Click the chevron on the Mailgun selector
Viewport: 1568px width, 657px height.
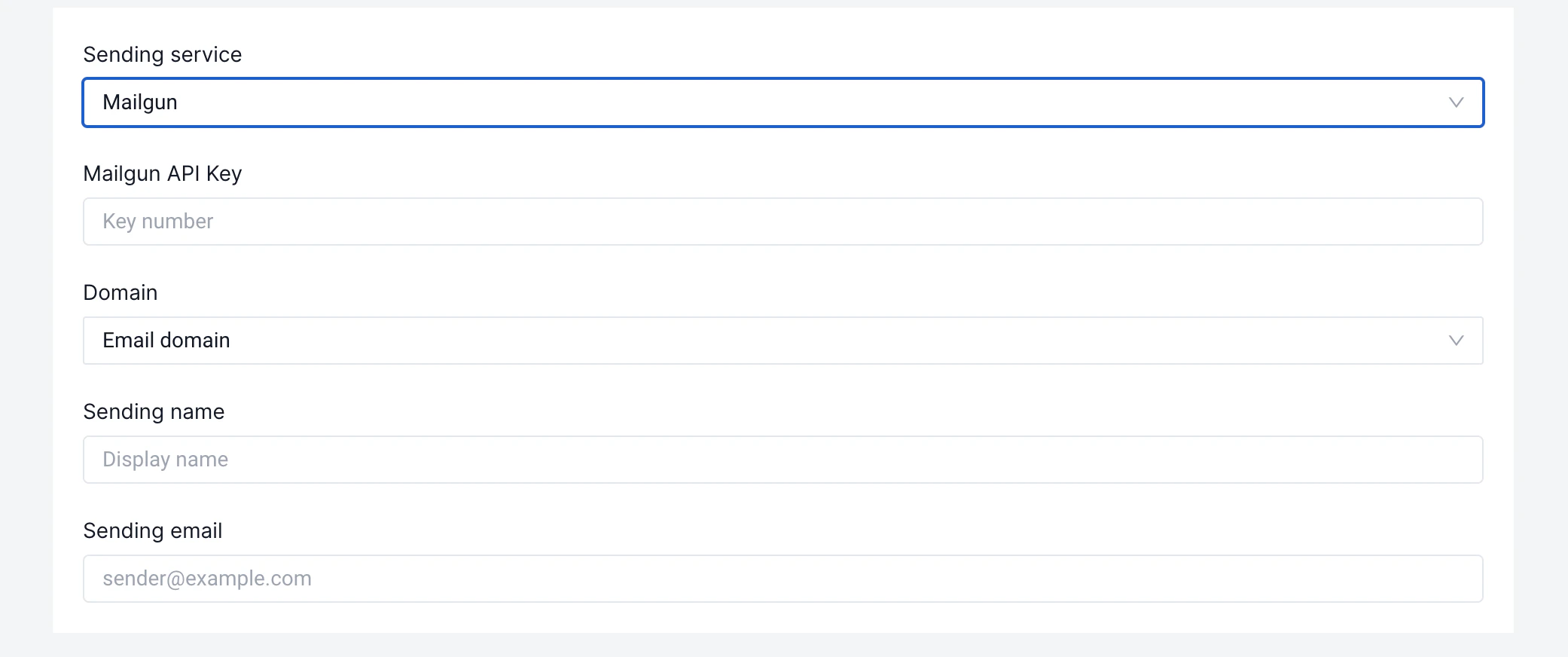pyautogui.click(x=1457, y=102)
